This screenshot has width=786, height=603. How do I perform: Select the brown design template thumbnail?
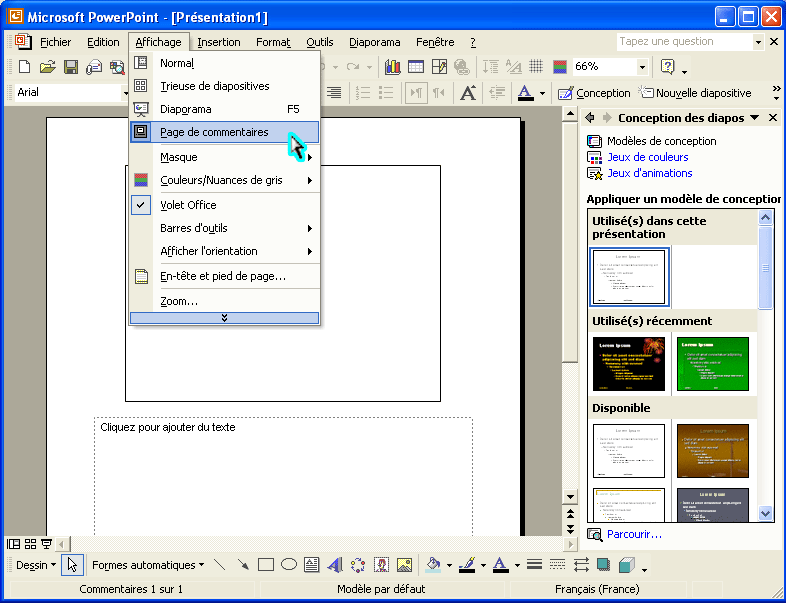click(x=713, y=451)
